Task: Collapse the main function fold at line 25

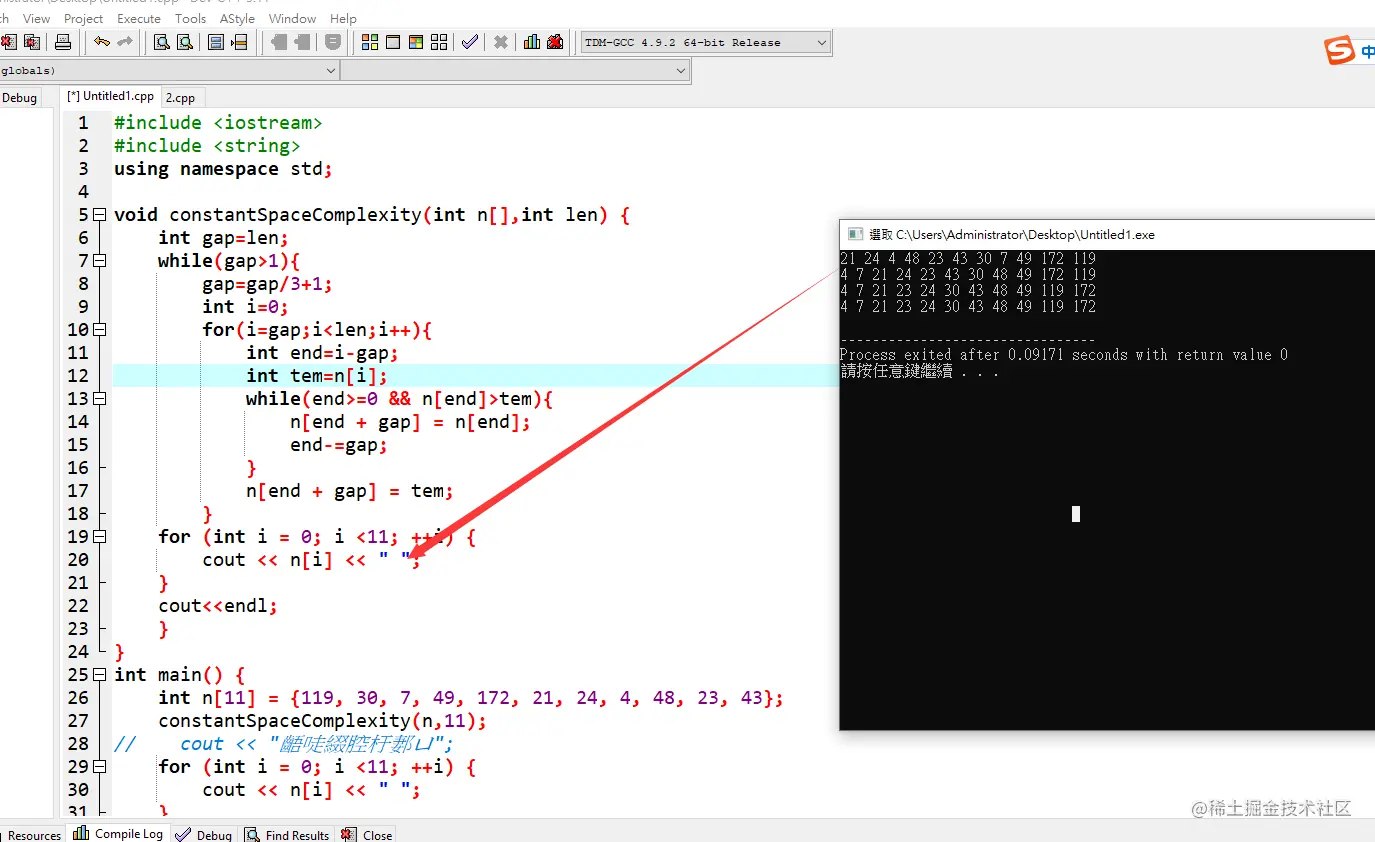Action: tap(99, 675)
